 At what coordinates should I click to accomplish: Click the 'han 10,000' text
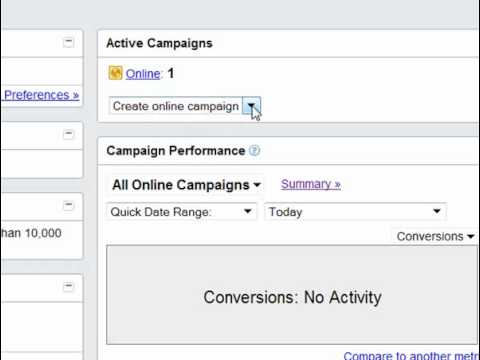point(32,233)
